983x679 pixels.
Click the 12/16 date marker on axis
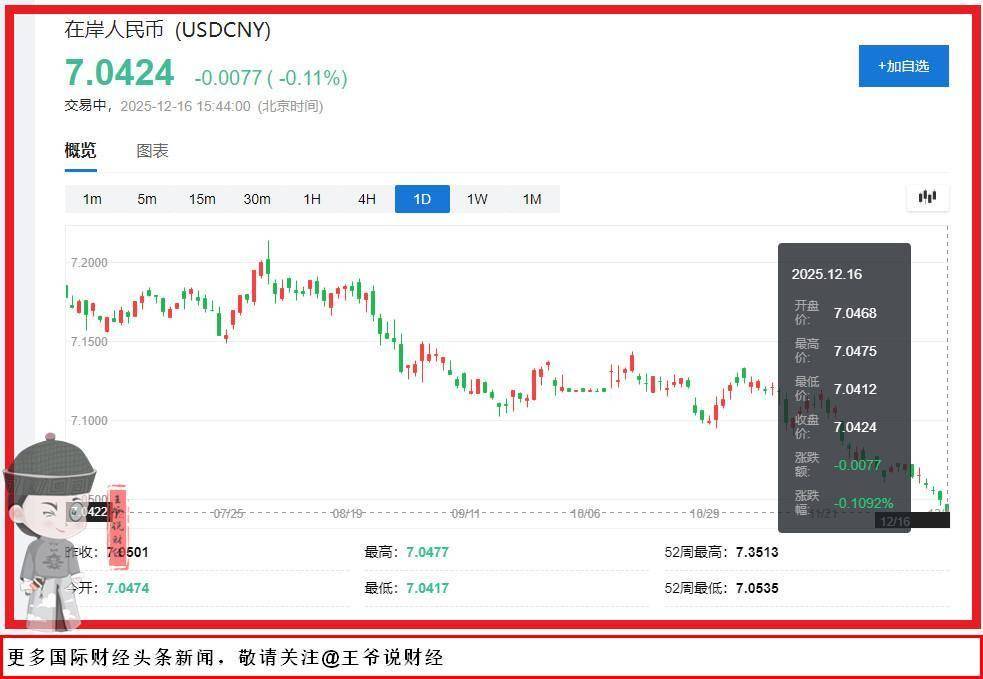click(x=892, y=521)
